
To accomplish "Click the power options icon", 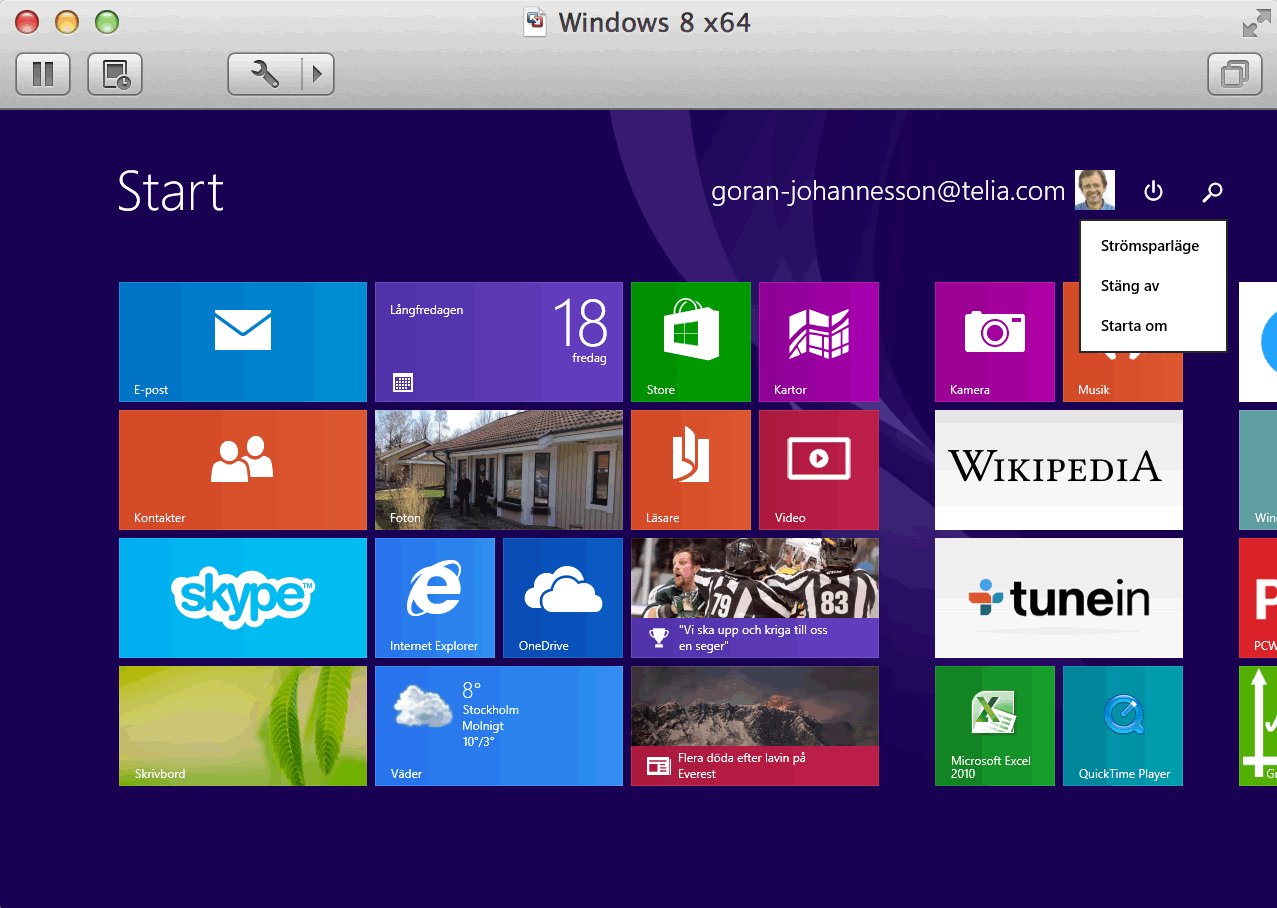I will [1154, 191].
